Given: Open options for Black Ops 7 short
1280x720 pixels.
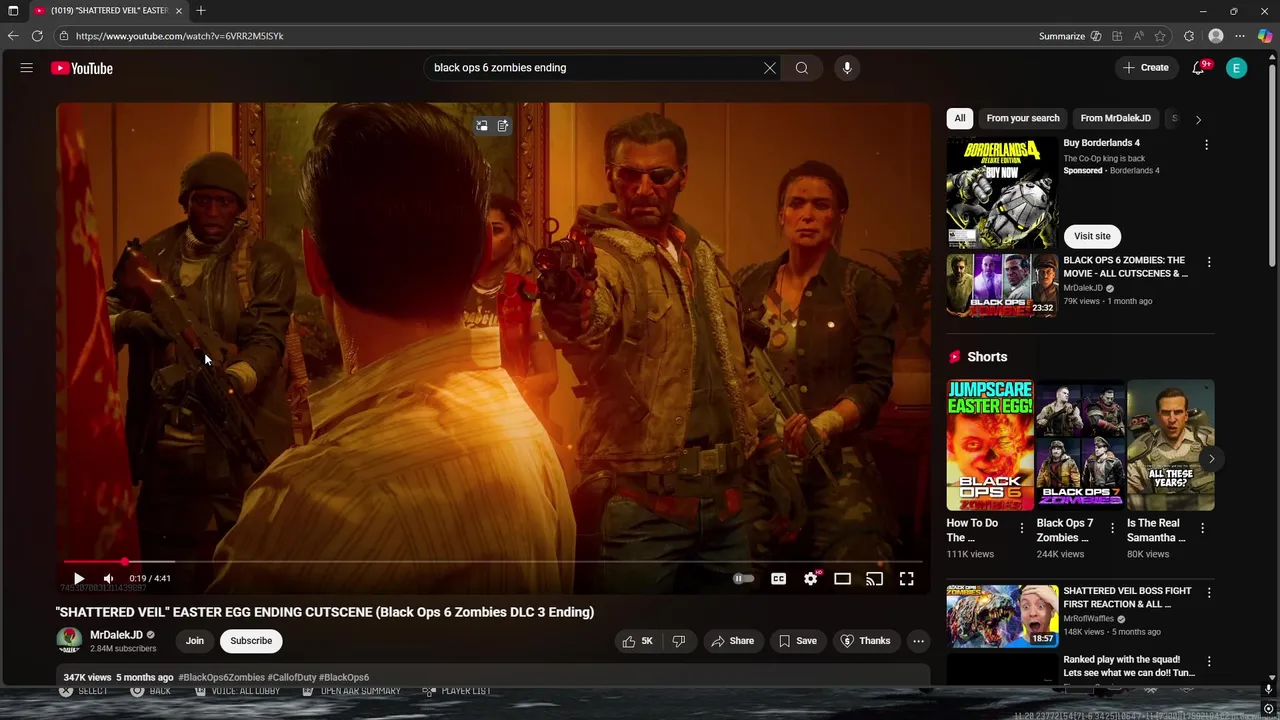Looking at the screenshot, I should 1112,528.
